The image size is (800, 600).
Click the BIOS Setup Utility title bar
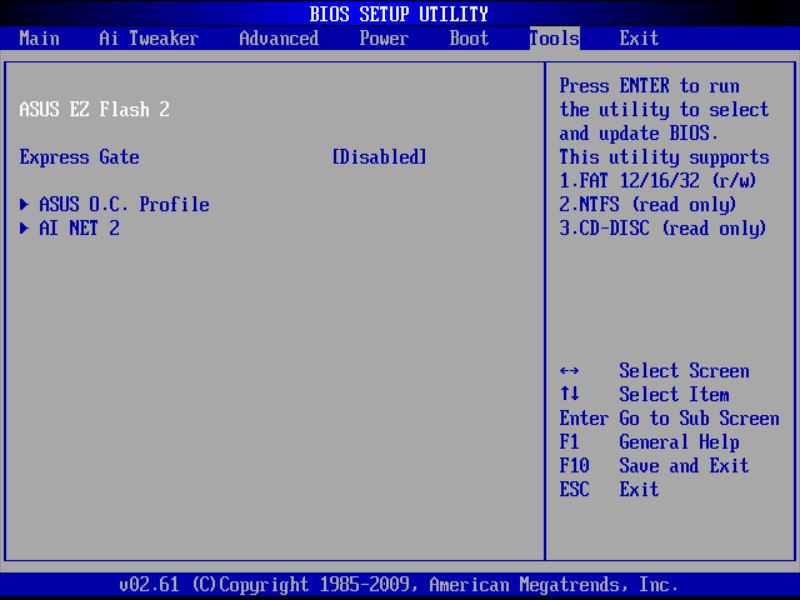click(400, 13)
